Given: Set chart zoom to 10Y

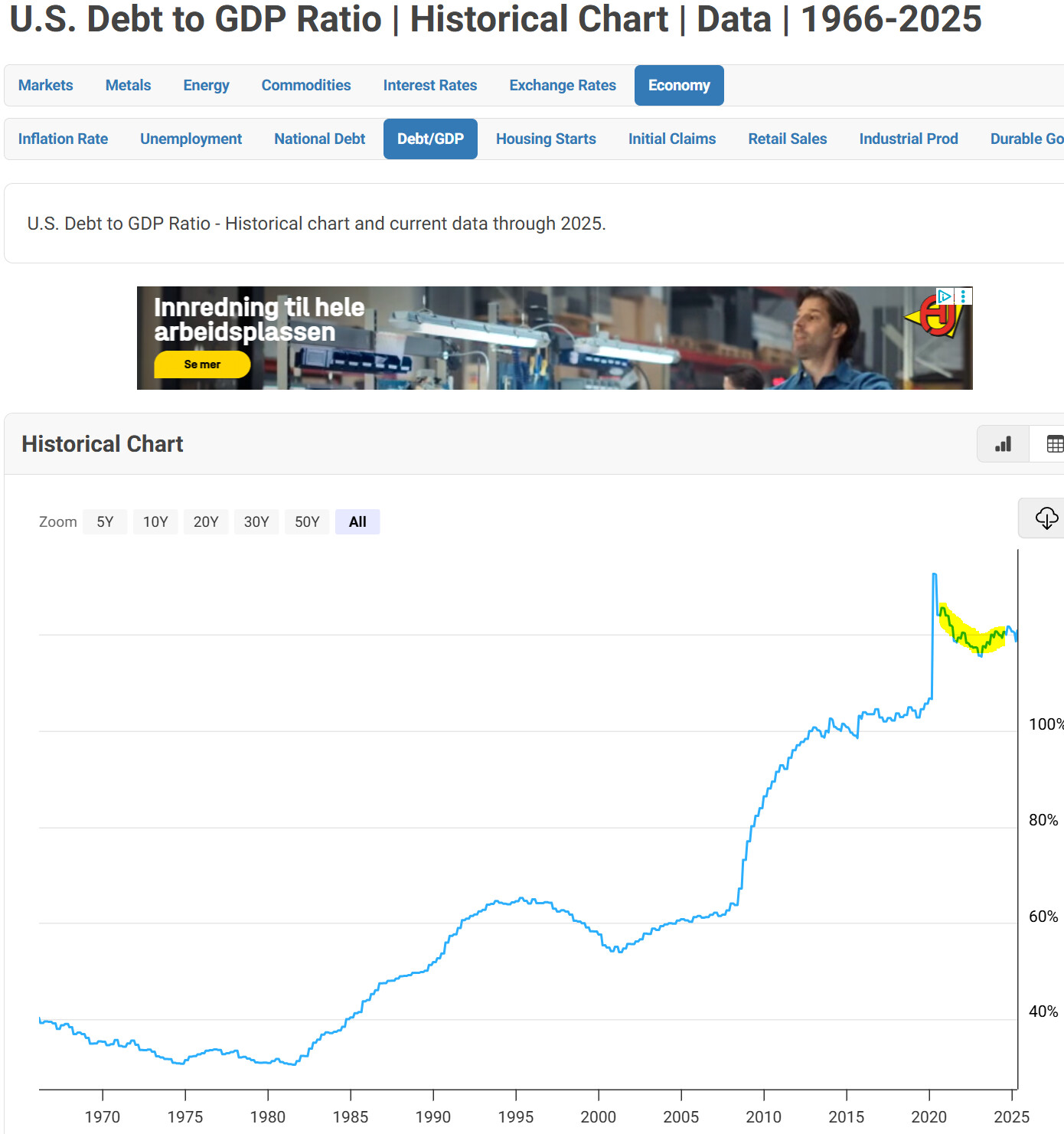Looking at the screenshot, I should click(155, 522).
